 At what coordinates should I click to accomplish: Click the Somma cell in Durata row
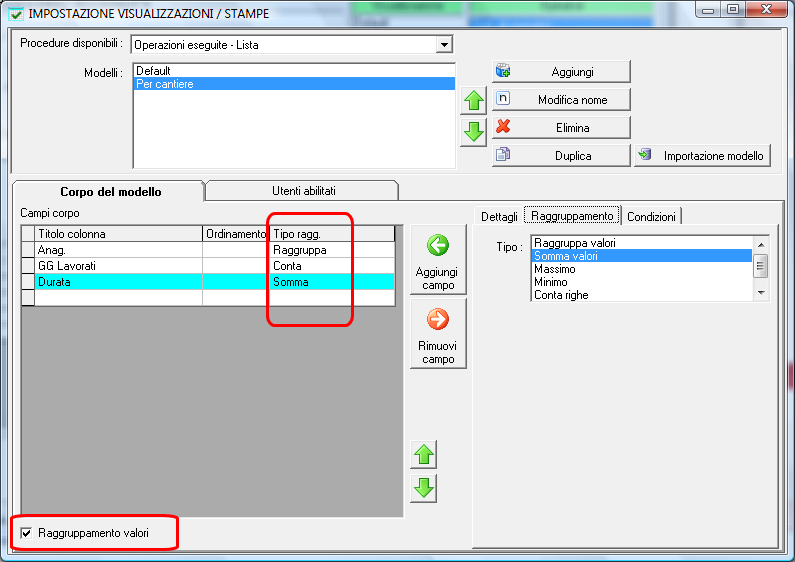pyautogui.click(x=332, y=282)
